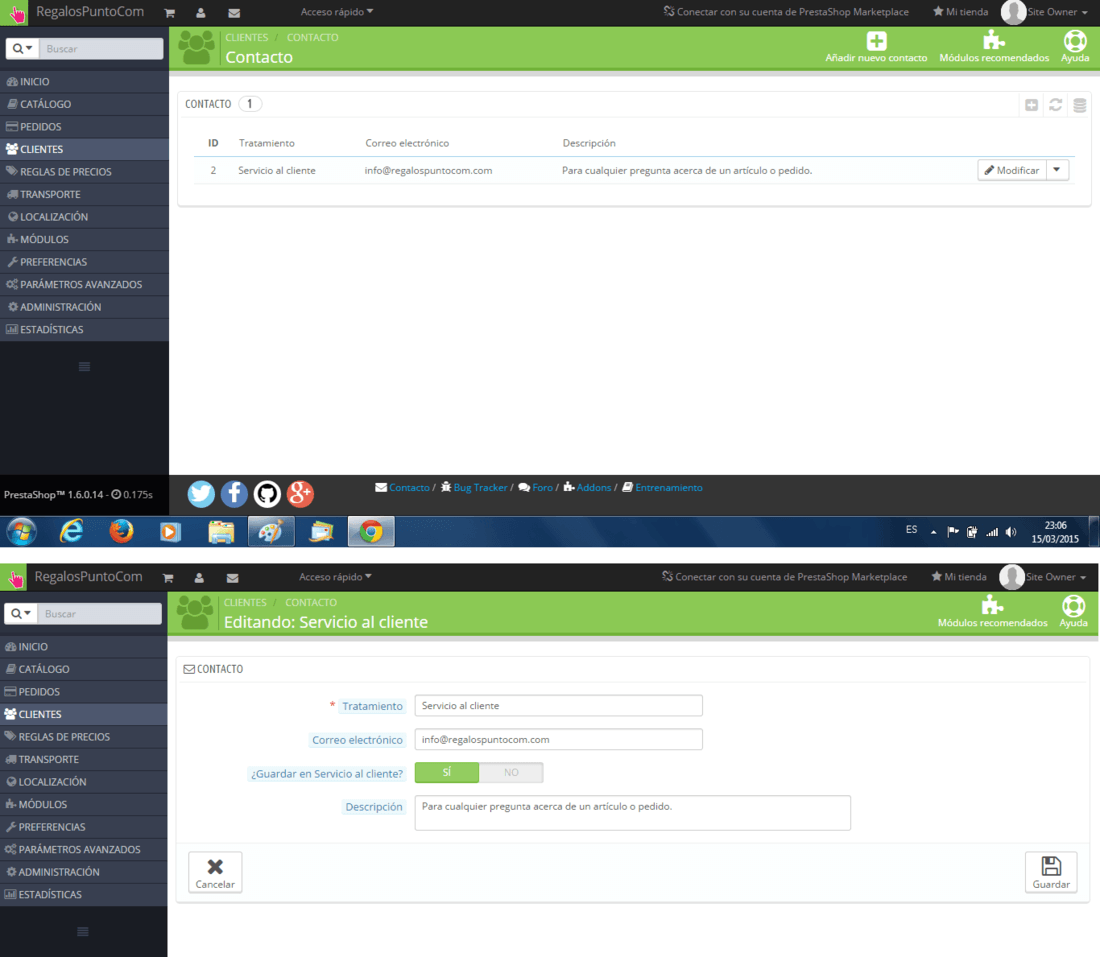Refresh the CONTACTO list with the refresh icon
Image resolution: width=1100 pixels, height=957 pixels.
(x=1055, y=105)
